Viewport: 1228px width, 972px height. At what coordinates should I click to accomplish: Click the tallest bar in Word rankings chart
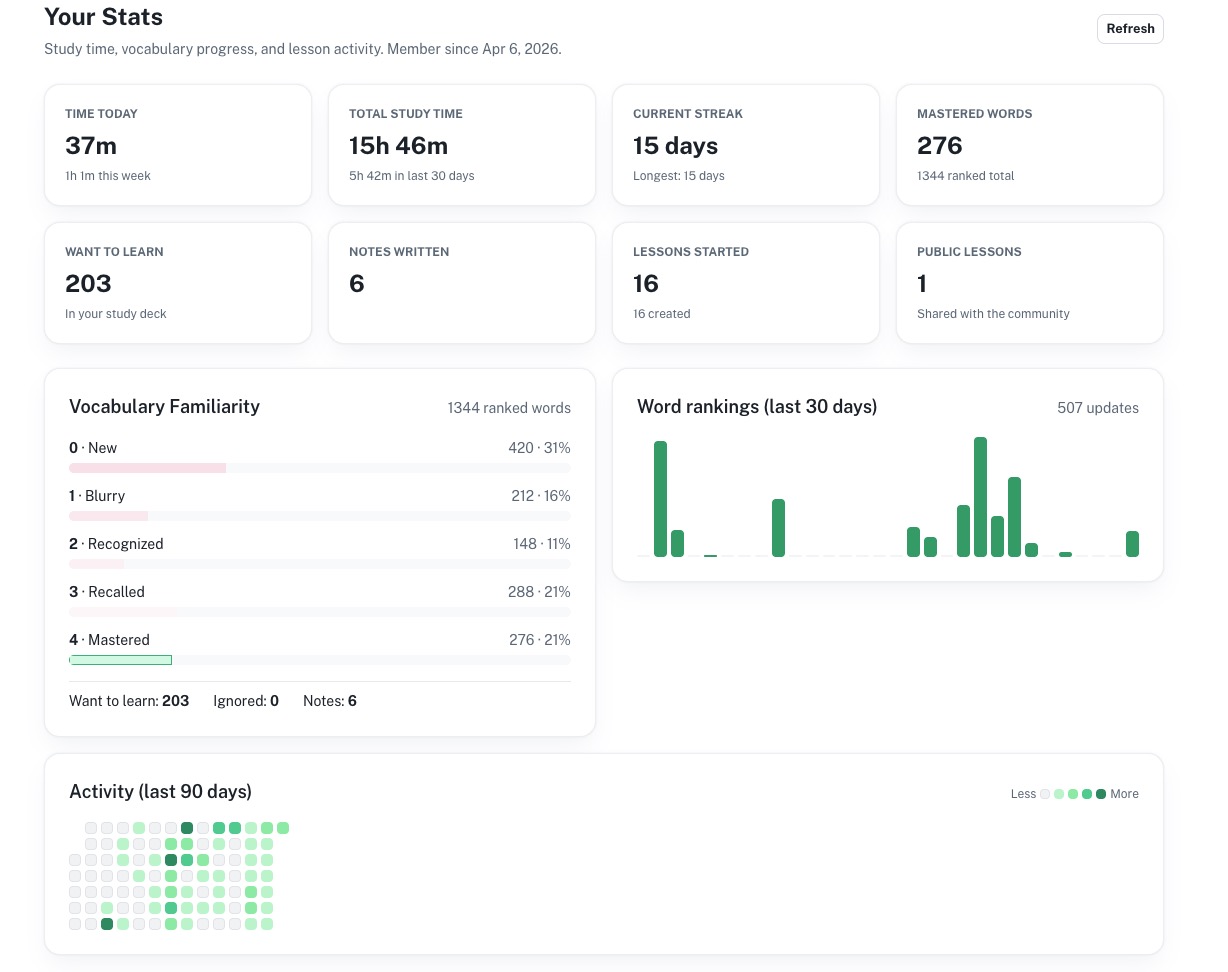980,497
